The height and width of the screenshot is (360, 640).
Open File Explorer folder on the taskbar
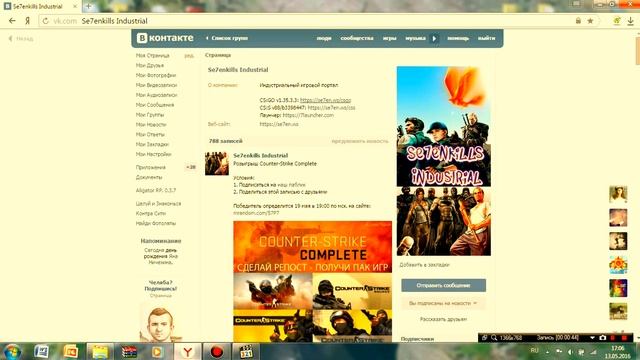pyautogui.click(x=100, y=351)
